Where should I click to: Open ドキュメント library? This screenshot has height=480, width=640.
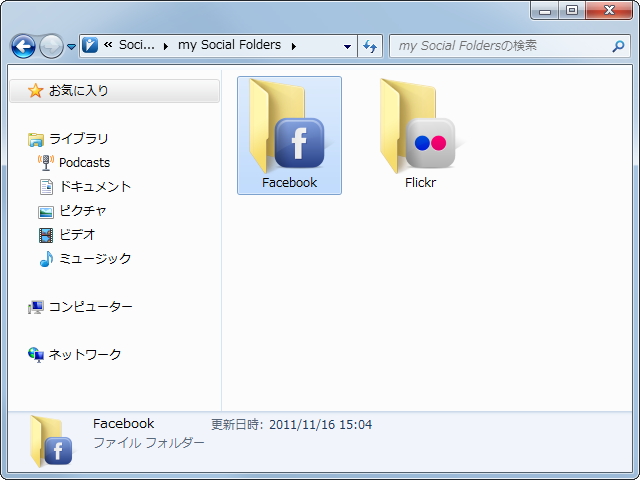pyautogui.click(x=95, y=187)
